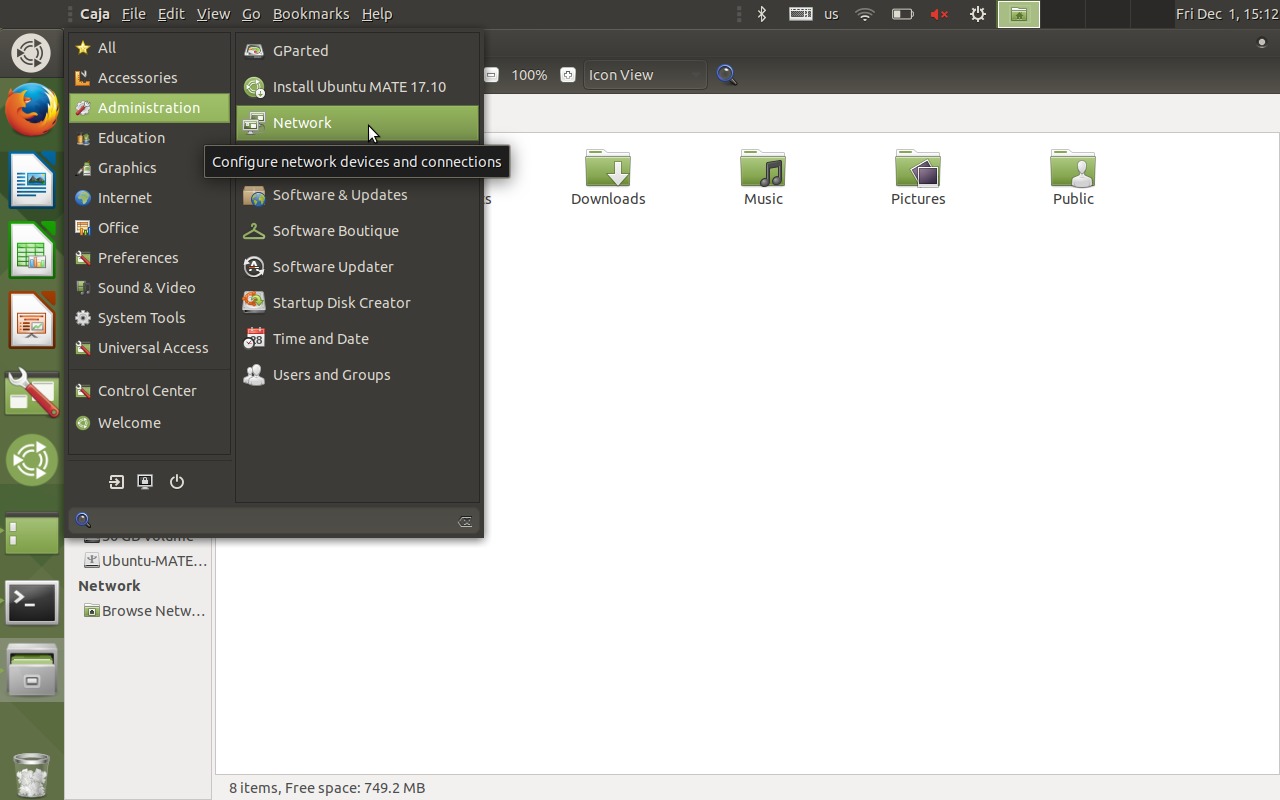Click the green file manager dock icon
Image resolution: width=1280 pixels, height=800 pixels.
click(x=32, y=535)
